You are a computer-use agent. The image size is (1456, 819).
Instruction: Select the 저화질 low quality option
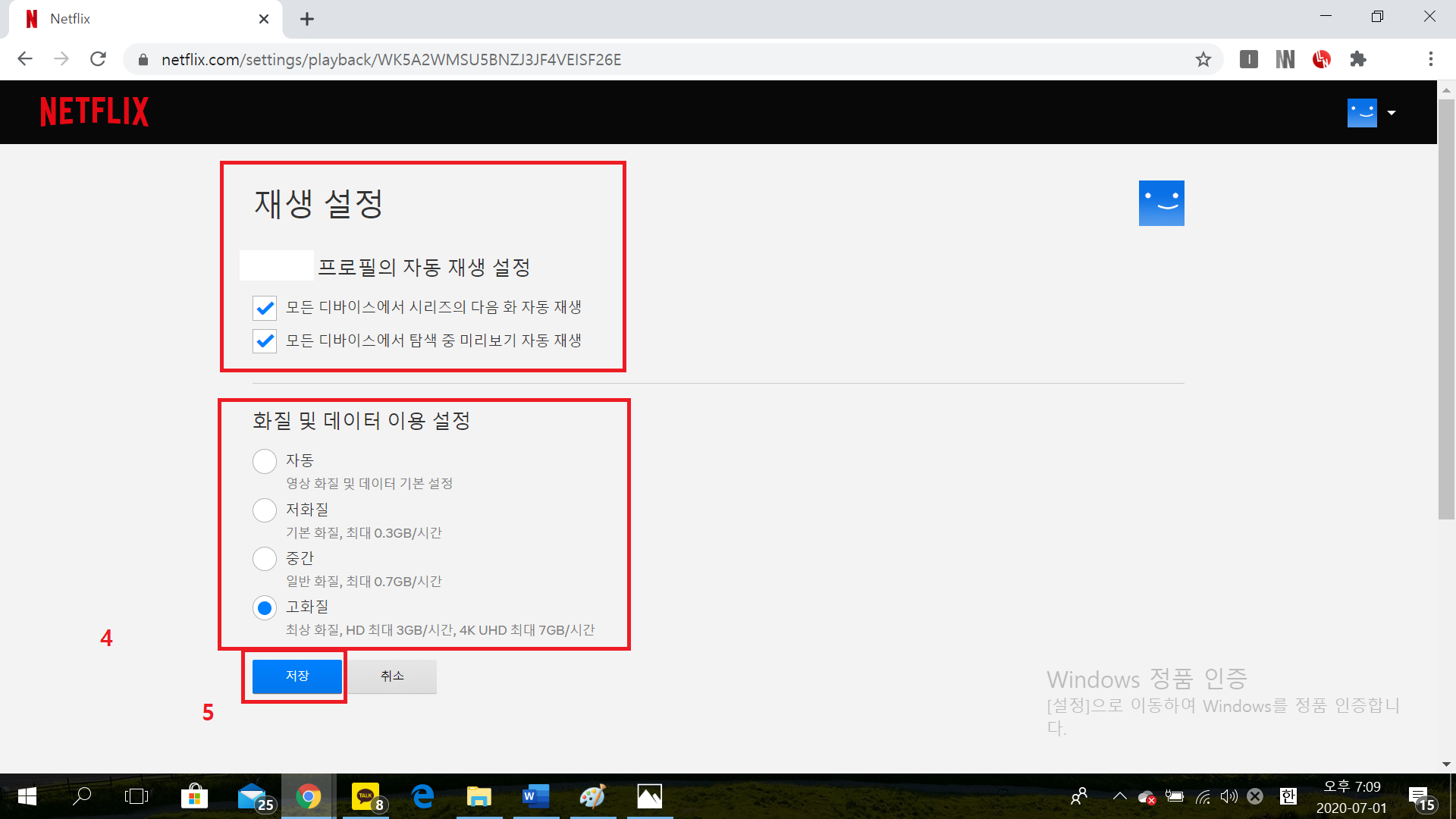(x=265, y=510)
